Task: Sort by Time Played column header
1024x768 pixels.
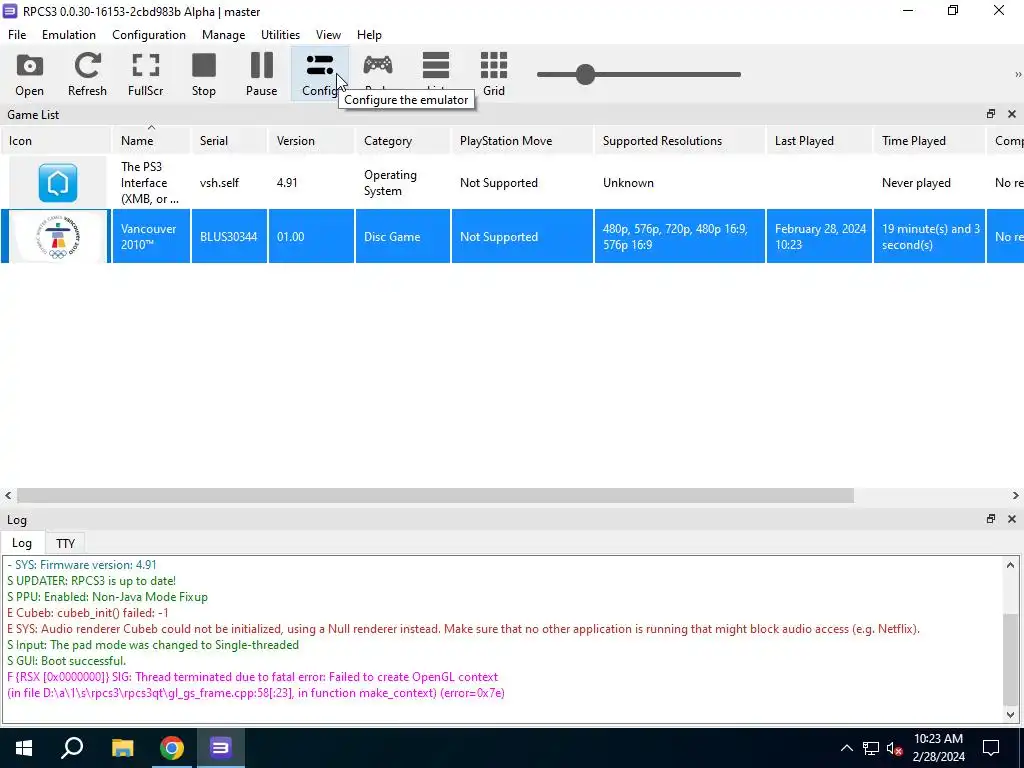Action: [x=929, y=140]
